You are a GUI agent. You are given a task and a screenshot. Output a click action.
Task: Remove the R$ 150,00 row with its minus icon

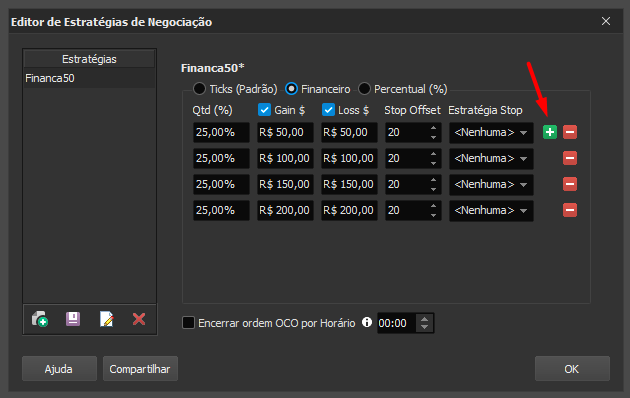click(570, 184)
